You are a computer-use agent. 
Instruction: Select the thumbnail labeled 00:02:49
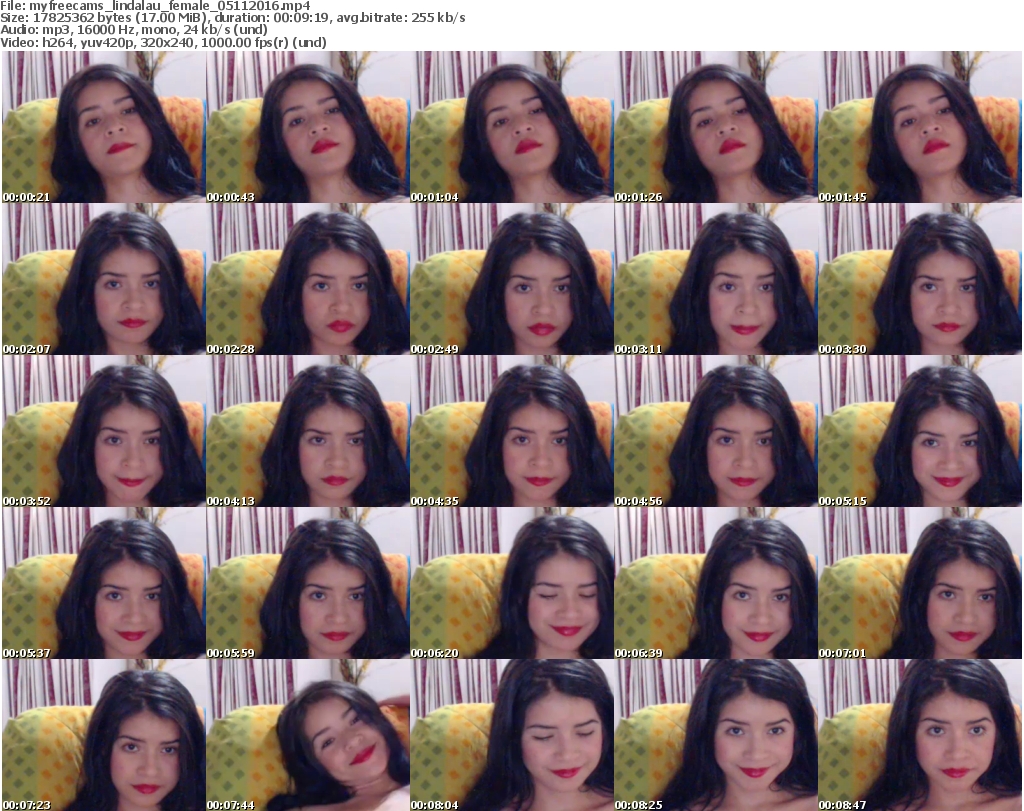click(x=511, y=280)
